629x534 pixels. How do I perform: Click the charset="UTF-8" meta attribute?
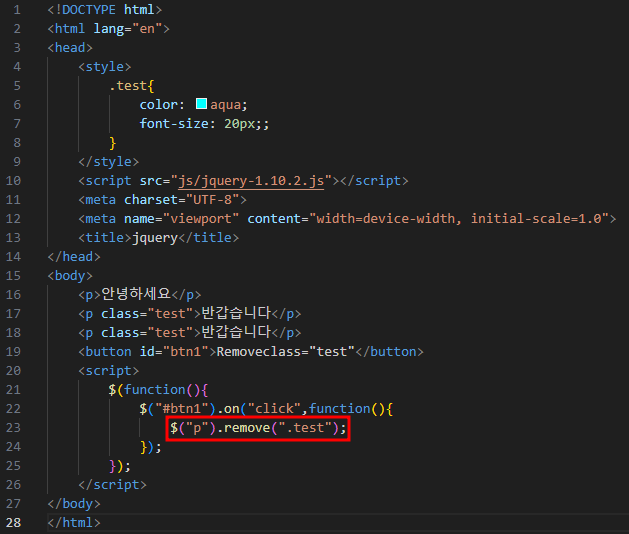tap(182, 200)
